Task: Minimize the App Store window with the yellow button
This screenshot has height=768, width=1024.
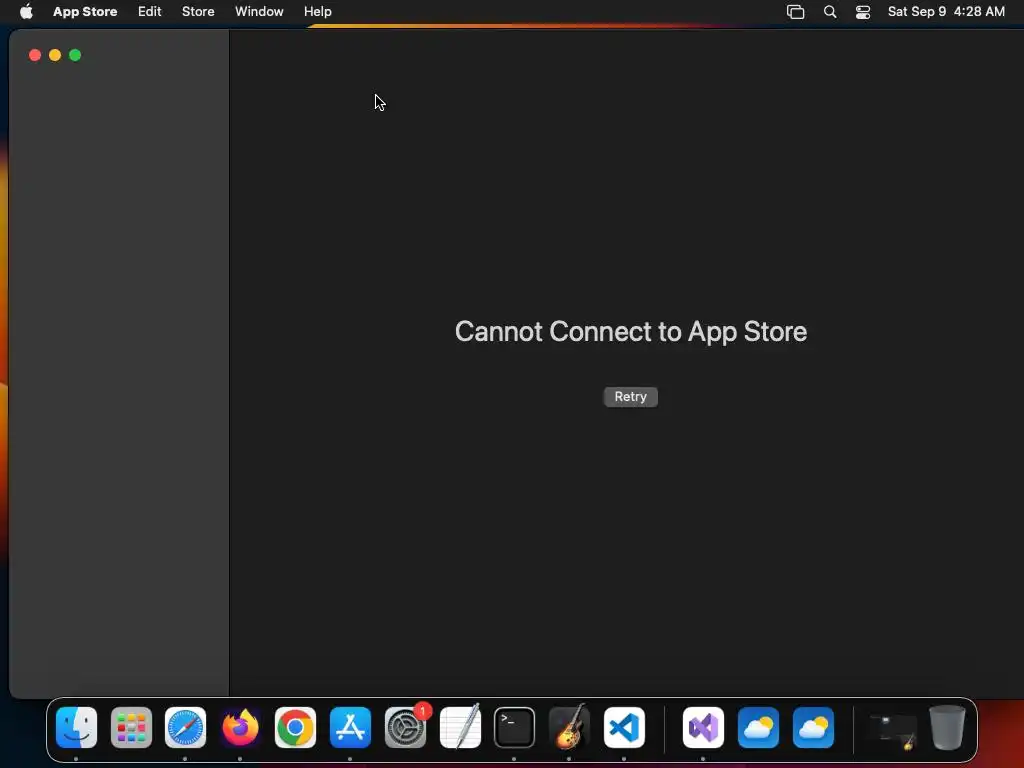Action: [55, 56]
